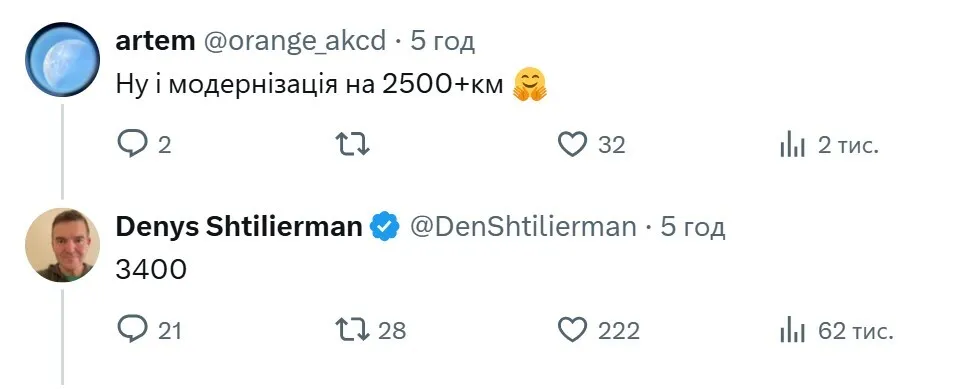
Task: Reply to Denys Shtilierman's 3400 tweet
Action: click(131, 330)
